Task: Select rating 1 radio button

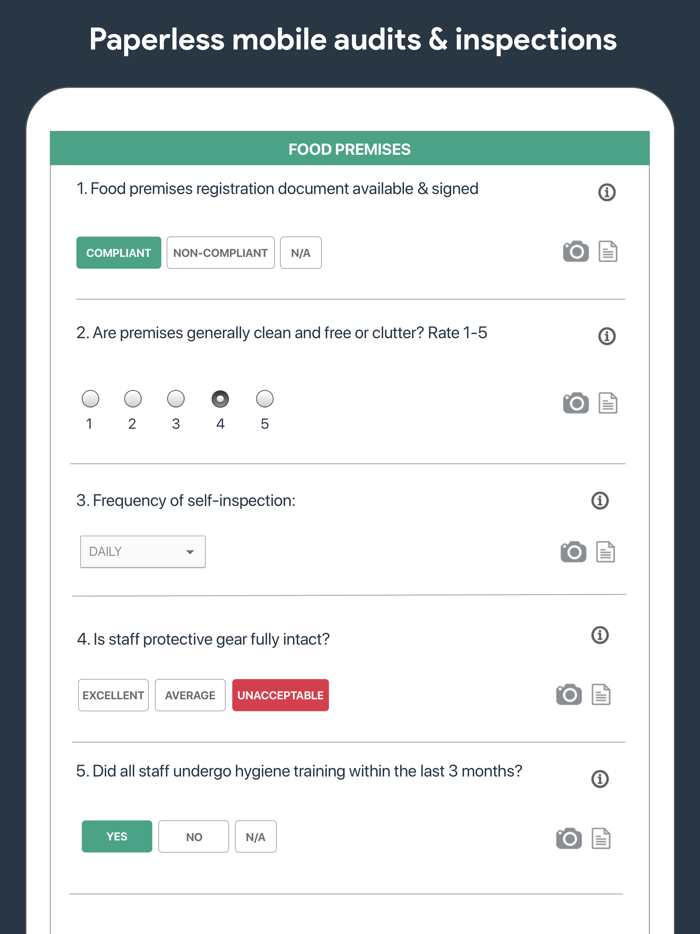Action: (x=90, y=399)
